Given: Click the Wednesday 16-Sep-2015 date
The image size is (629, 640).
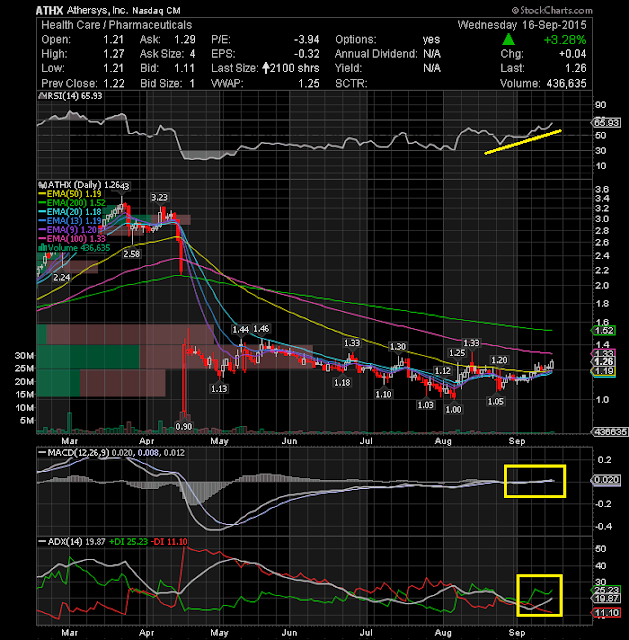Looking at the screenshot, I should (522, 25).
